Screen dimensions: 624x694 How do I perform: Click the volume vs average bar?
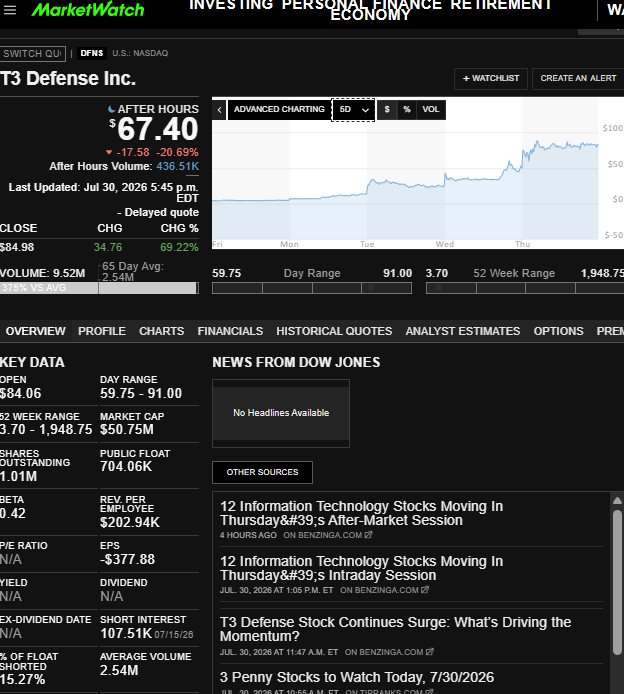point(99,288)
